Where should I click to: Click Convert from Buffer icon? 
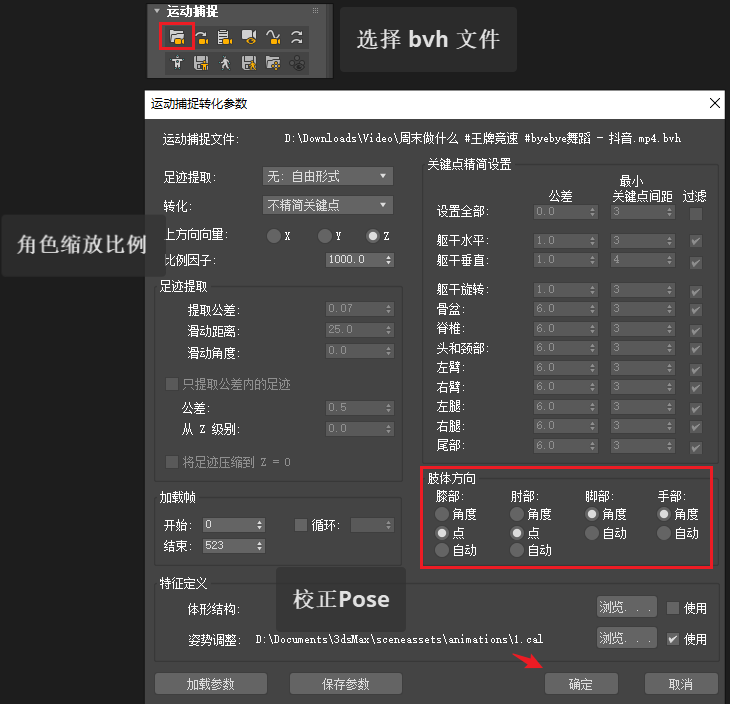(202, 37)
